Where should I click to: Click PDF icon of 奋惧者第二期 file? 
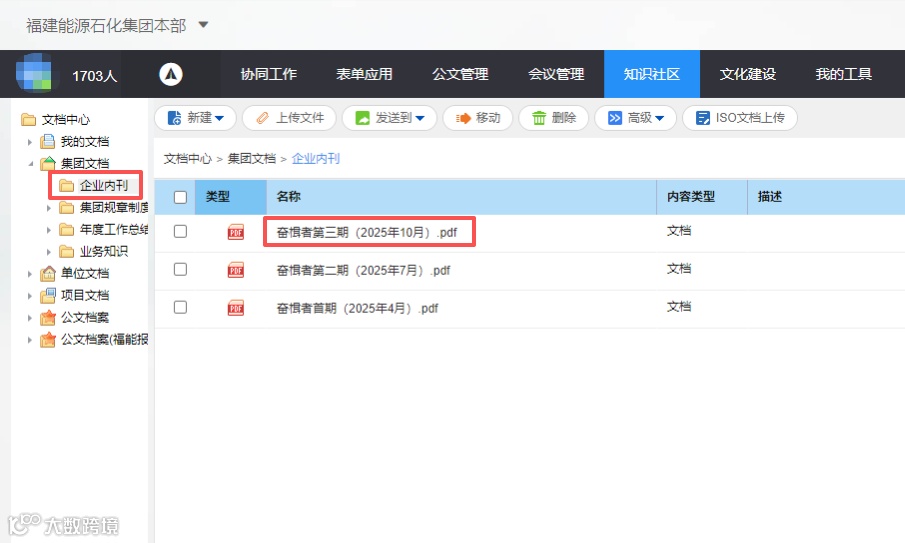pos(236,270)
